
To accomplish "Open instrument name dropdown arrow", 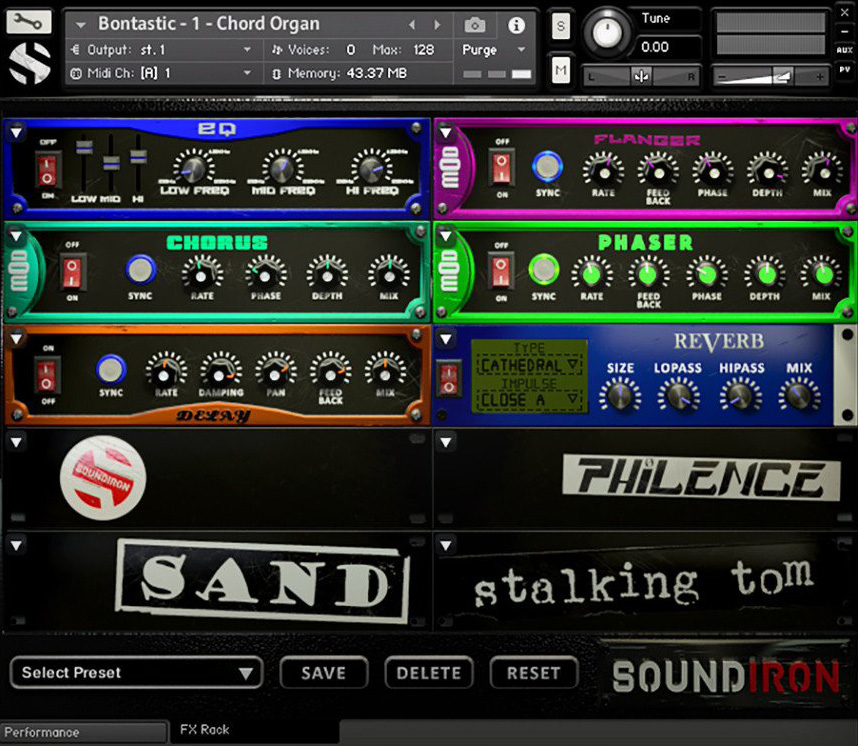I will click(x=81, y=25).
